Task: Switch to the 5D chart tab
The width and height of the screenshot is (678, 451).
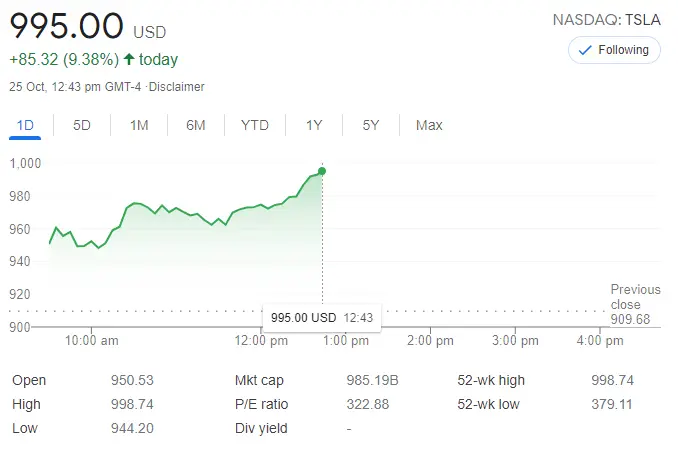Action: pos(82,125)
